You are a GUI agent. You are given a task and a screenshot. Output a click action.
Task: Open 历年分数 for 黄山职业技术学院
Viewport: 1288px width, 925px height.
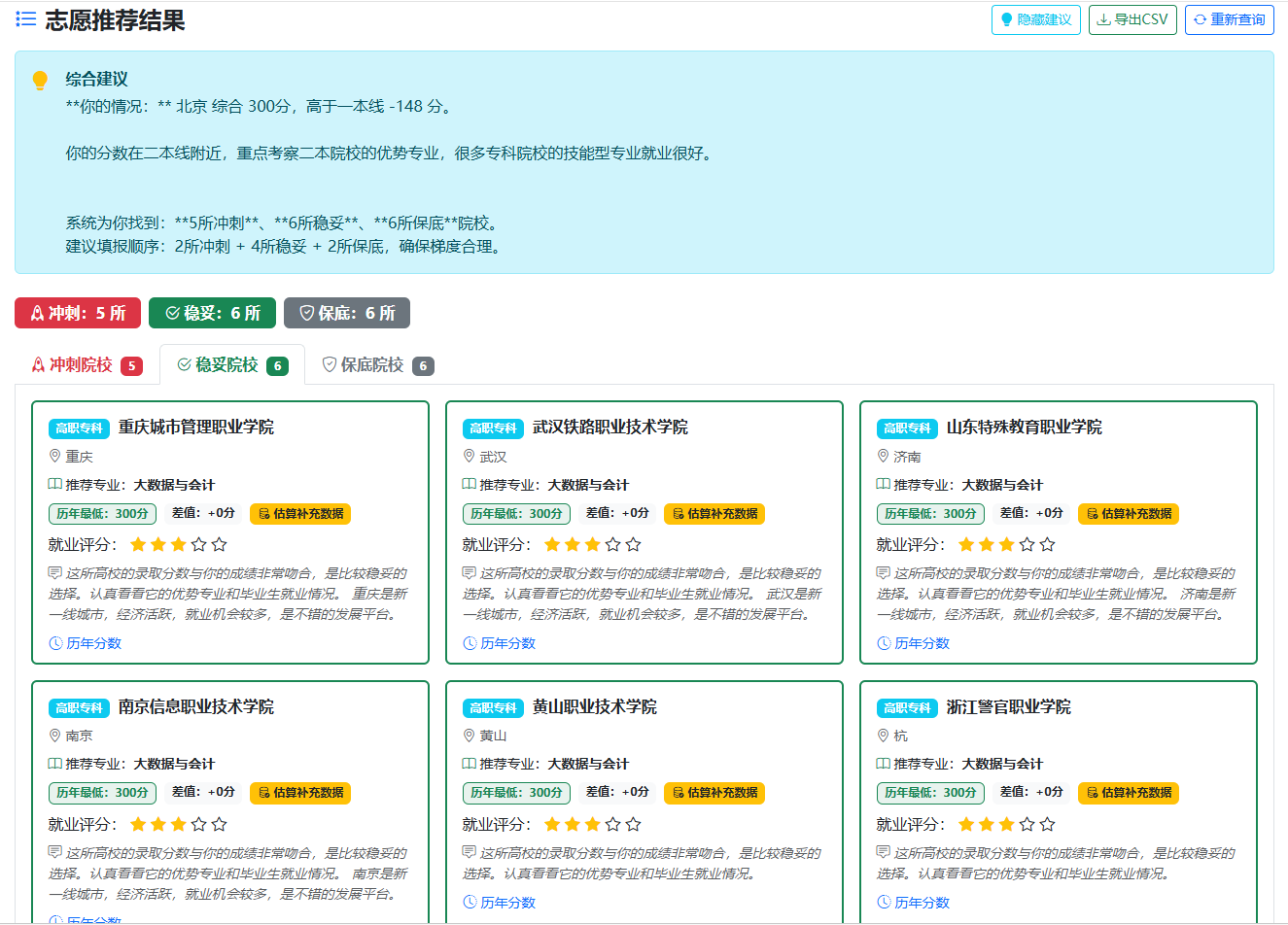500,903
